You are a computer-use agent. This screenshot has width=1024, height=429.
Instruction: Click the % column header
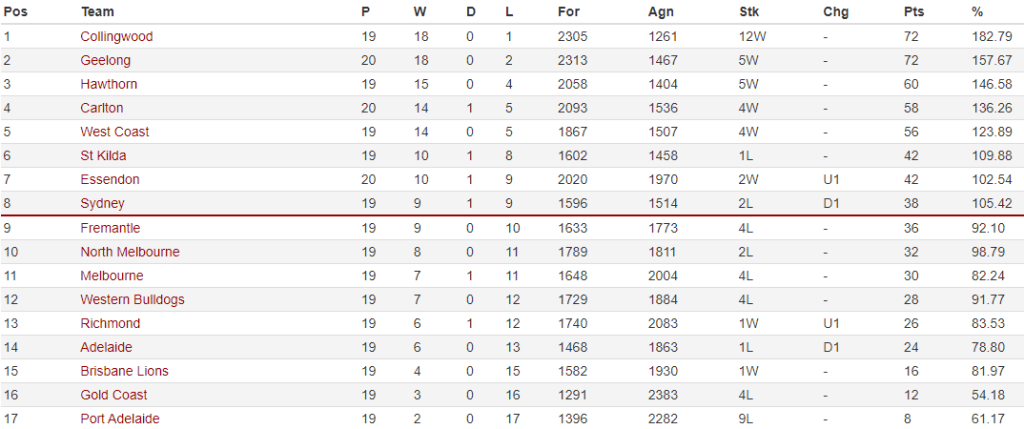(x=977, y=12)
